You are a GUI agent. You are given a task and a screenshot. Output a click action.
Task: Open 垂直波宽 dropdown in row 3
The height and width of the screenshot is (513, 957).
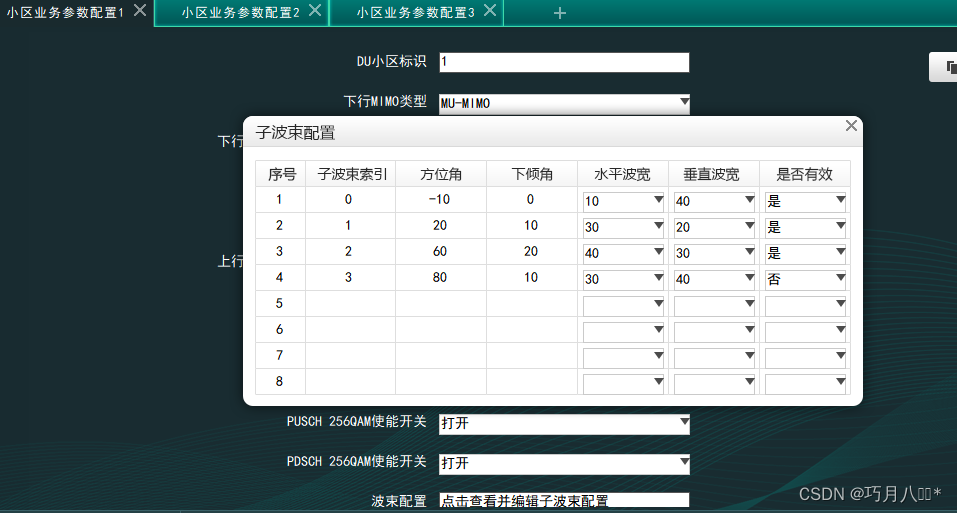click(714, 253)
